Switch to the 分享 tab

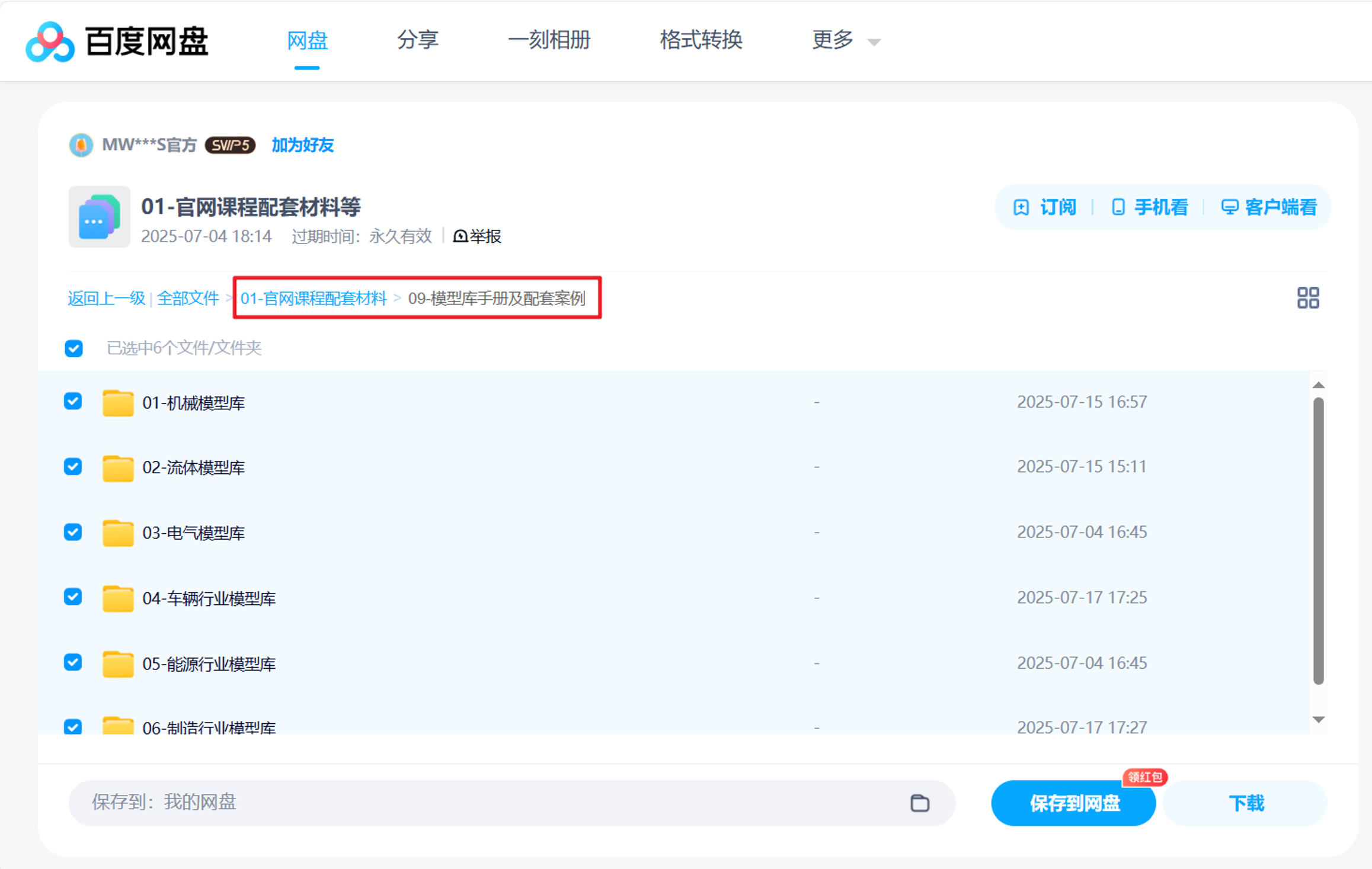tap(417, 40)
